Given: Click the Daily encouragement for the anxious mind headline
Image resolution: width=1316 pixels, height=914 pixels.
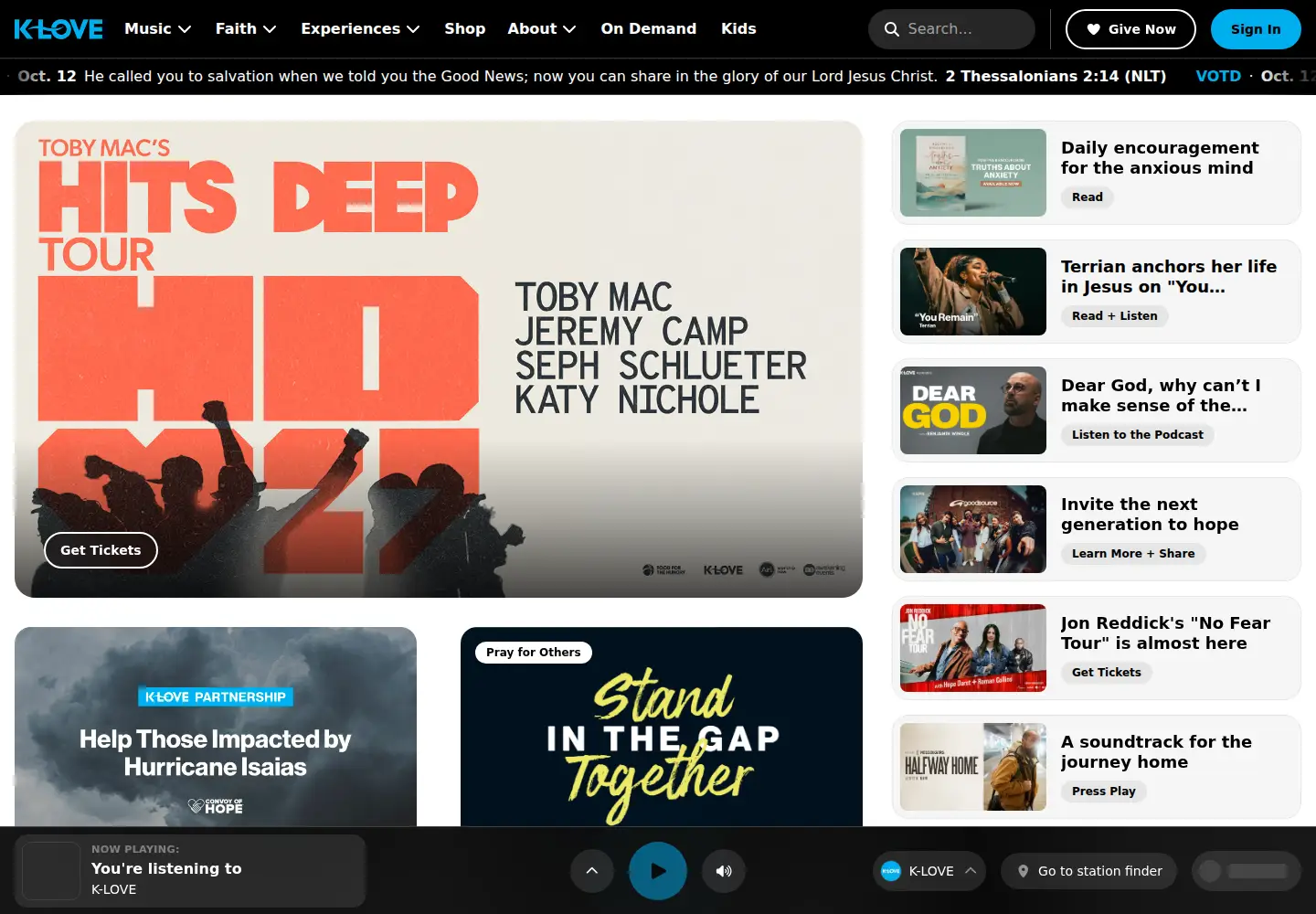Looking at the screenshot, I should point(1160,158).
